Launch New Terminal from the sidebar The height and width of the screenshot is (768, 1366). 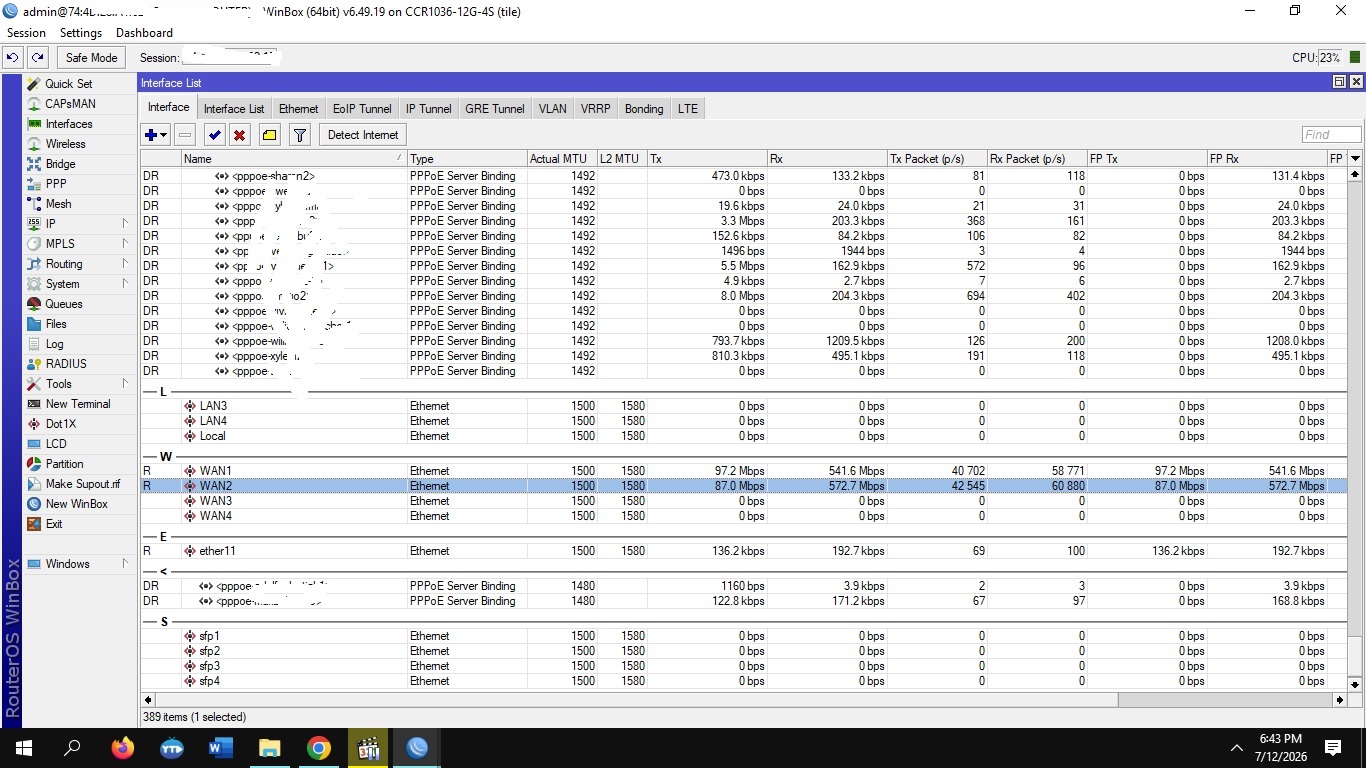pos(78,404)
